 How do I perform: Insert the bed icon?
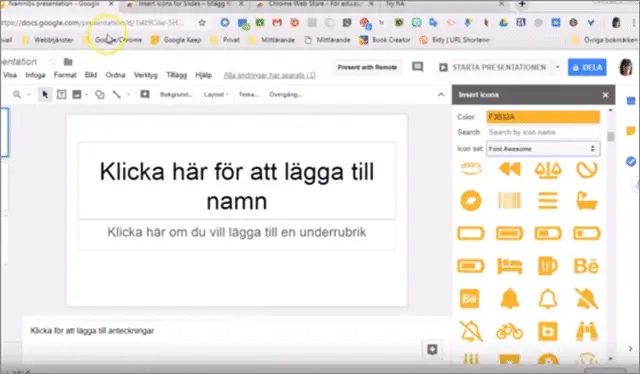(x=509, y=266)
